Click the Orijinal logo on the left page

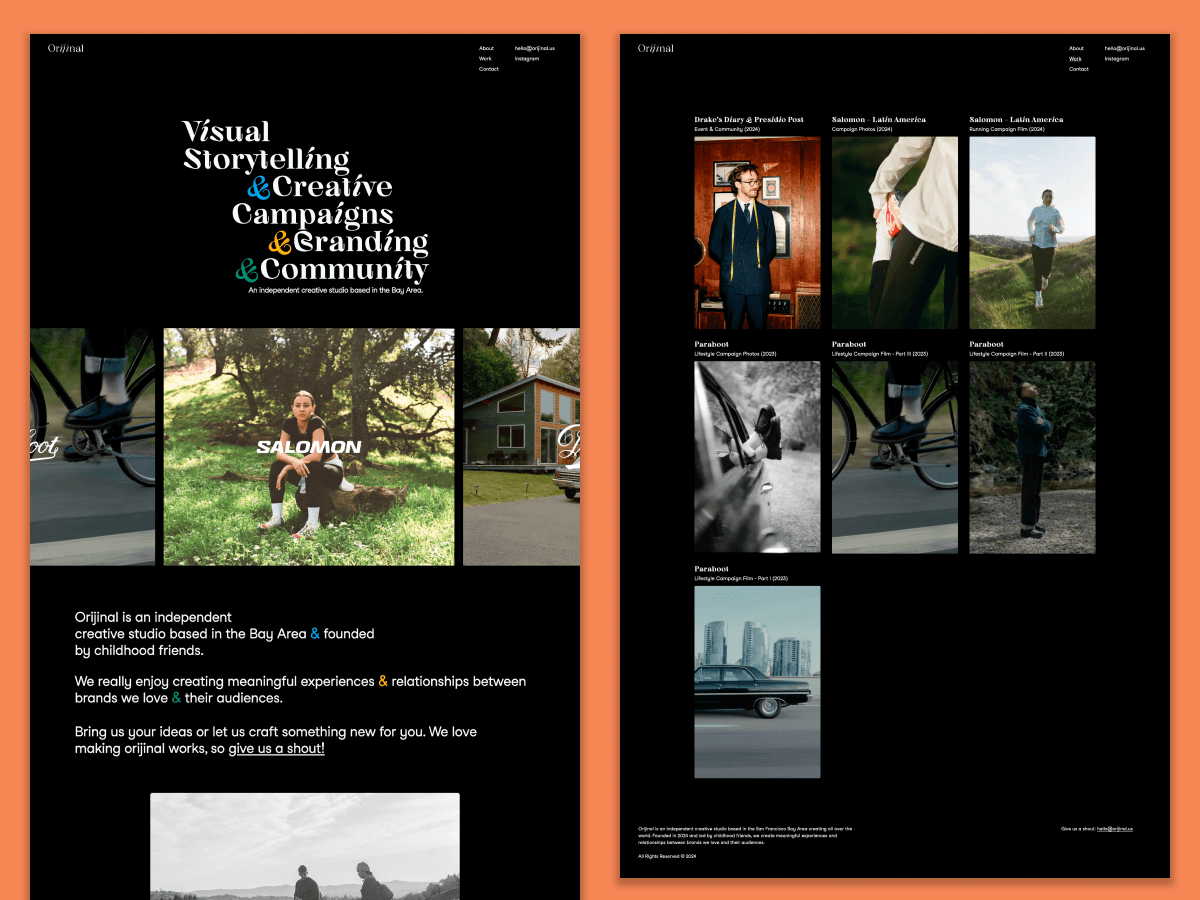pos(66,49)
